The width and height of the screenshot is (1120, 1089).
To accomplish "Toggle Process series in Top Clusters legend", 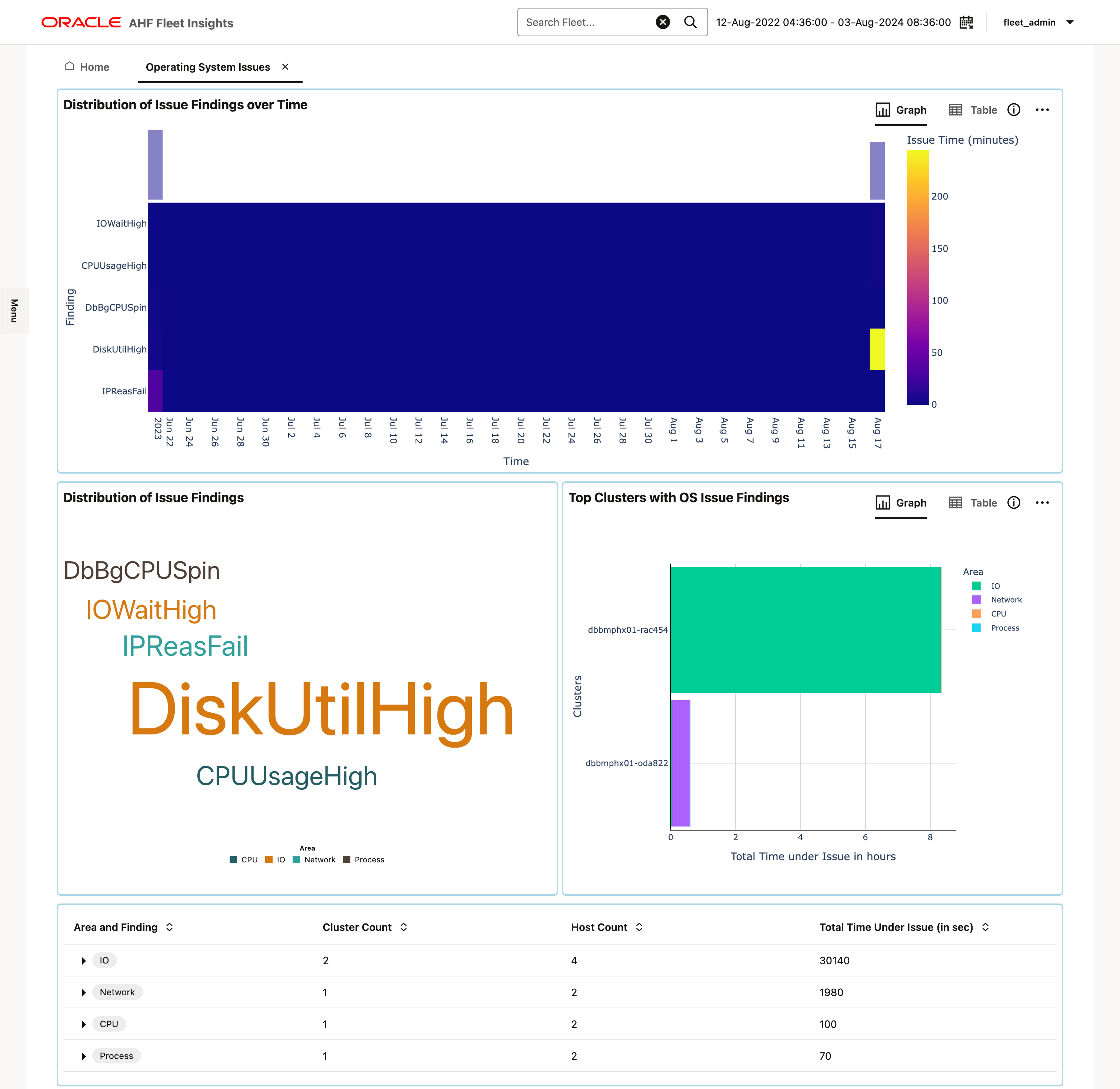I will 996,627.
